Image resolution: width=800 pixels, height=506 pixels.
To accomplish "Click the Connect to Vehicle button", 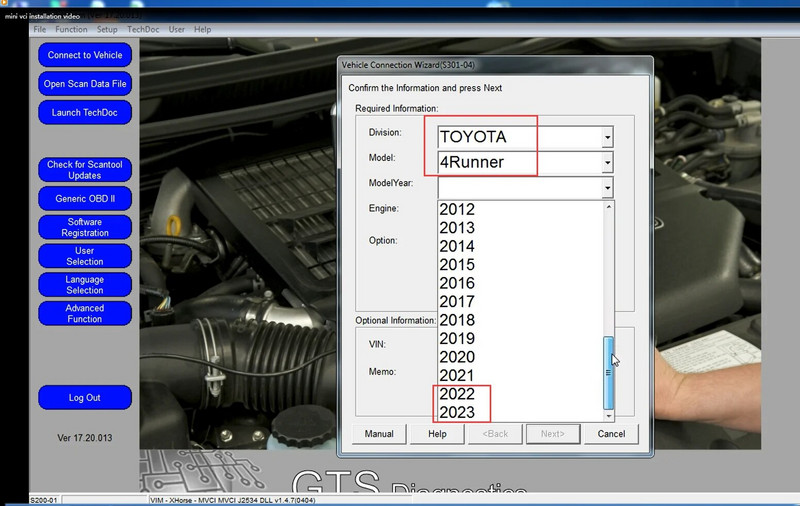I will [x=85, y=55].
